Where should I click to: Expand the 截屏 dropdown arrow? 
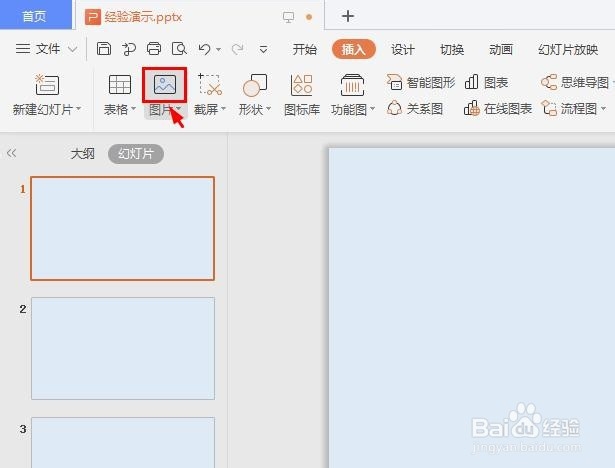pyautogui.click(x=224, y=109)
